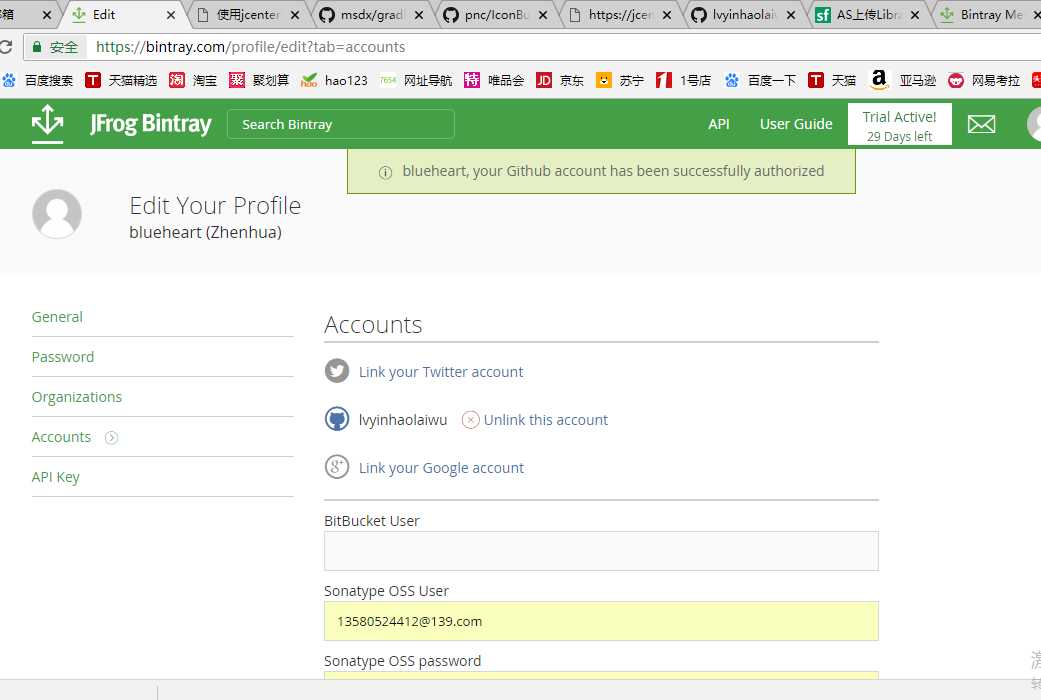The width and height of the screenshot is (1041, 700).
Task: Click the GitHub octocat icon beside lvyinhaolaiwu
Action: 337,419
